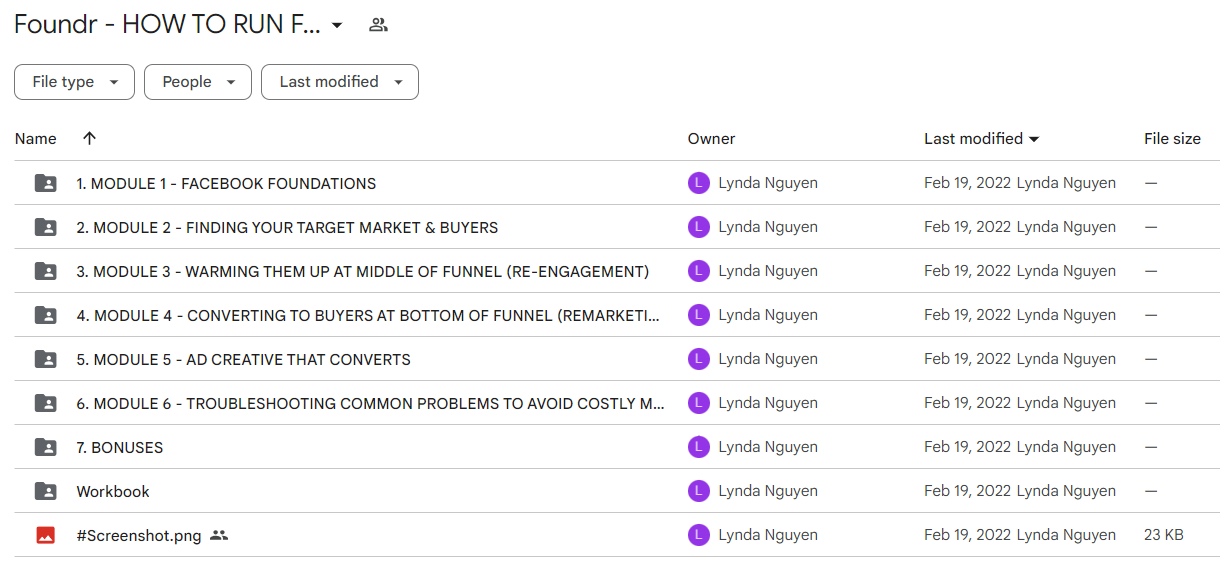Click owner avatar in the Module 5 row
The height and width of the screenshot is (572, 1220).
coord(698,359)
